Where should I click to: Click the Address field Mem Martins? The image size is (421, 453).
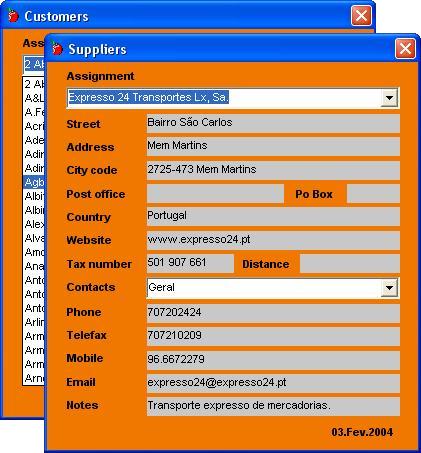273,146
